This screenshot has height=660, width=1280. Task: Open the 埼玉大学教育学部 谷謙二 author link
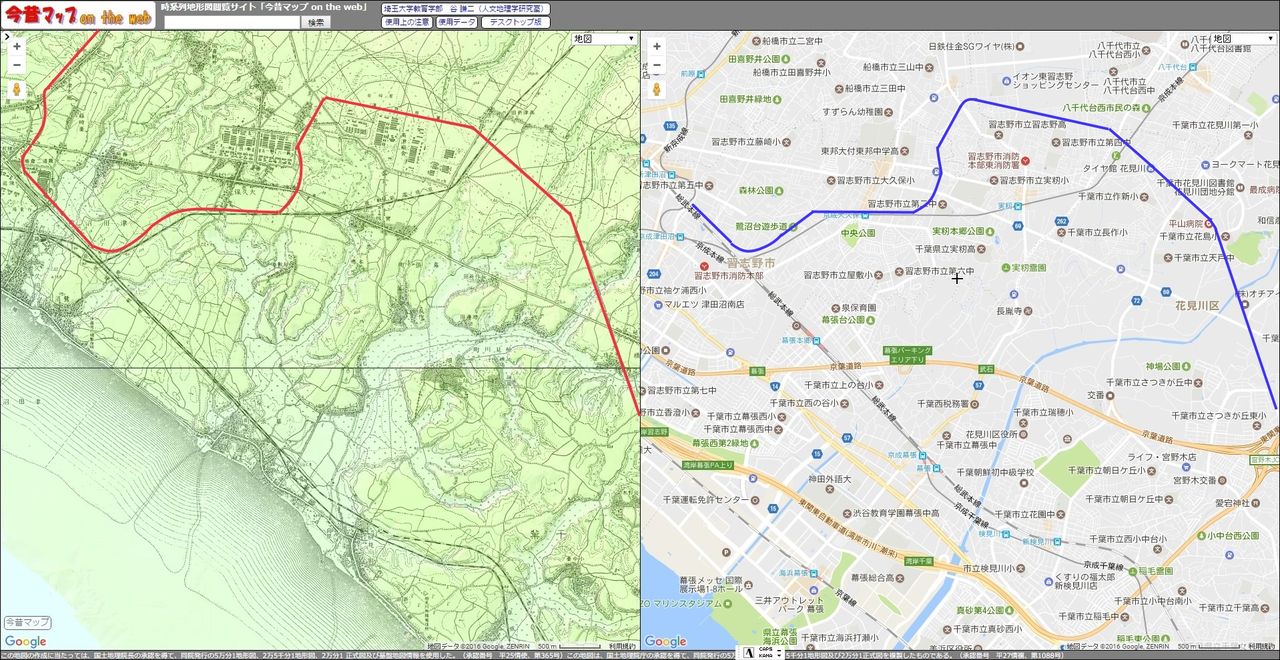(x=465, y=8)
